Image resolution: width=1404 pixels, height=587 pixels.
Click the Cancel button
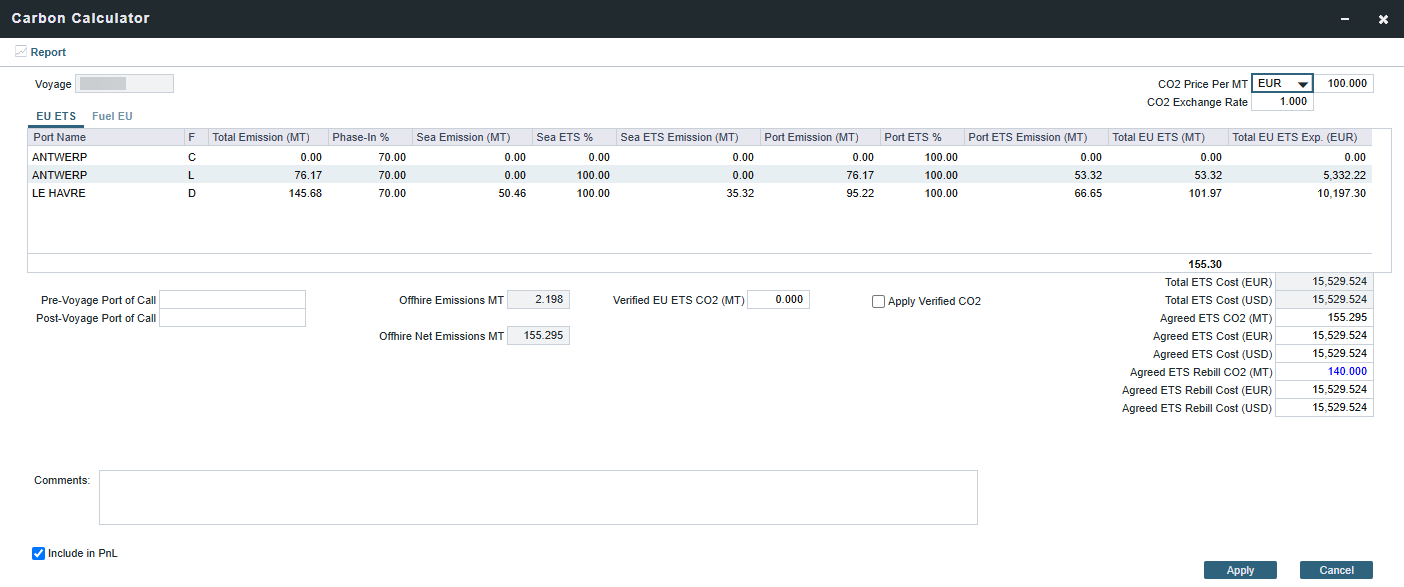tap(1336, 570)
